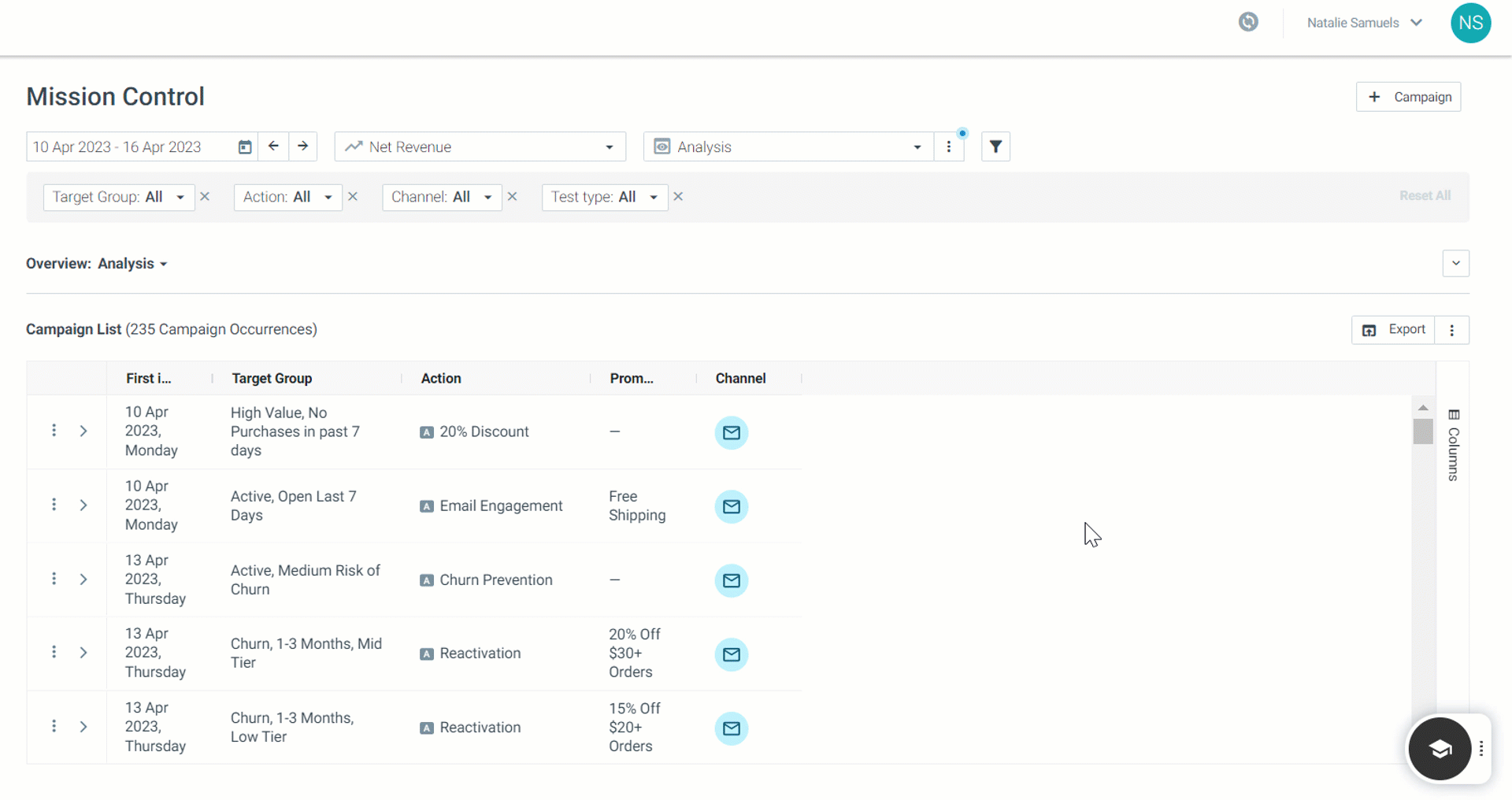The width and height of the screenshot is (1512, 800).
Task: Click the campaign list vertical scrollbar thumb
Action: point(1422,431)
